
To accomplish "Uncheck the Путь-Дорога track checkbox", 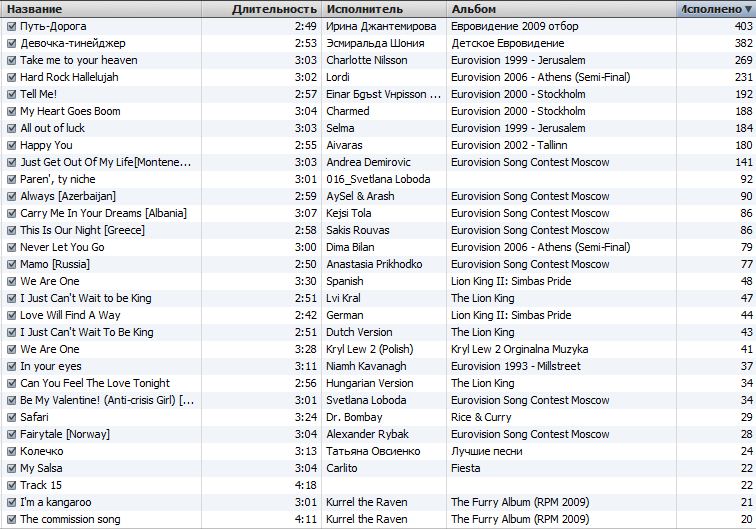I will (x=12, y=27).
